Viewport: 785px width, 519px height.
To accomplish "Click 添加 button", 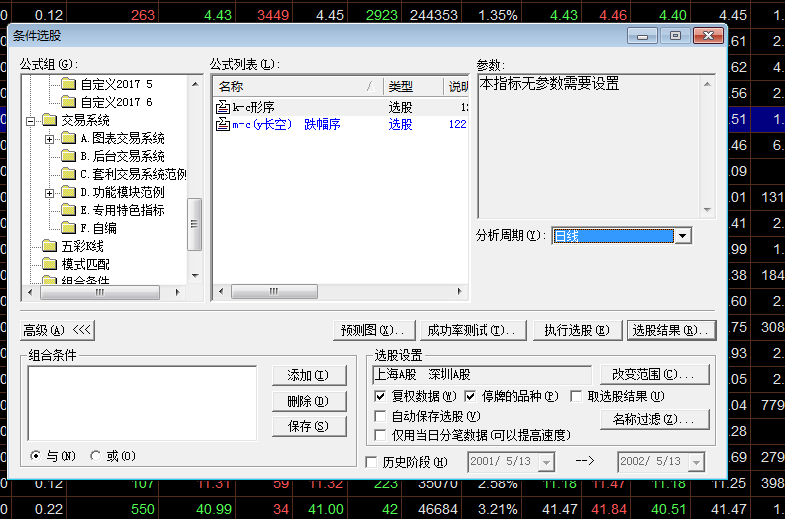I will point(309,375).
